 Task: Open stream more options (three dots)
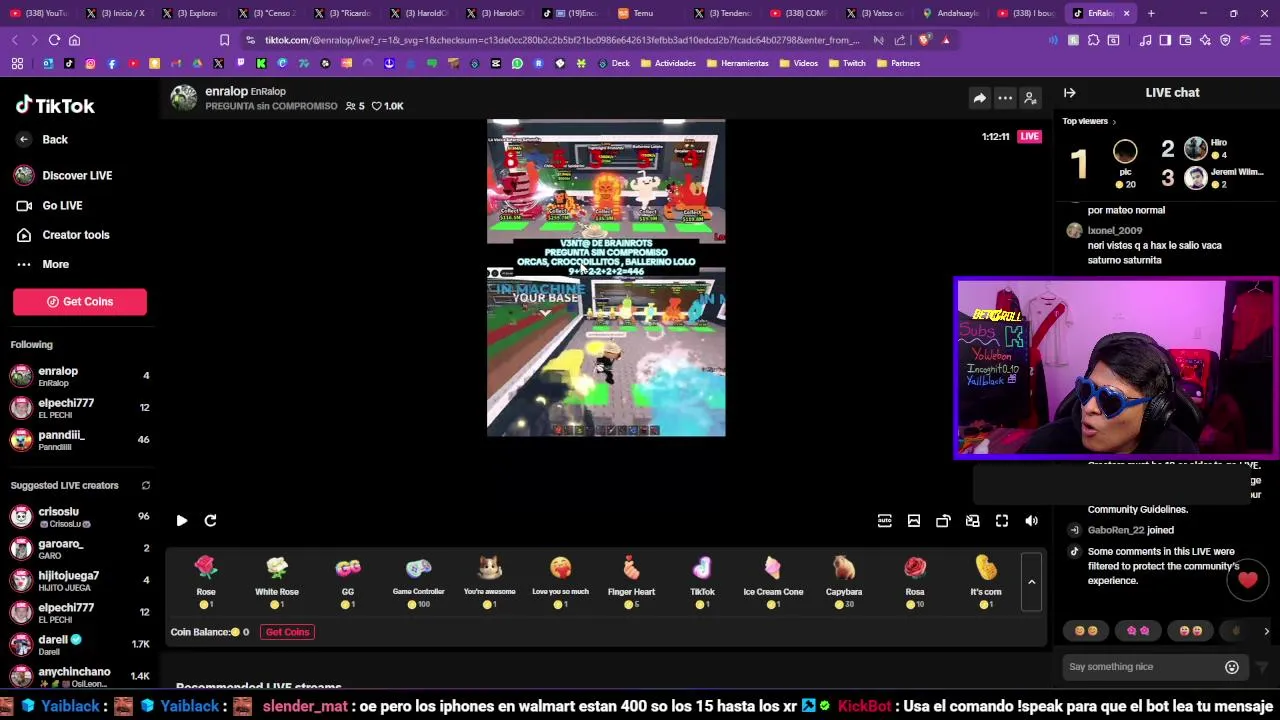pyautogui.click(x=1005, y=97)
